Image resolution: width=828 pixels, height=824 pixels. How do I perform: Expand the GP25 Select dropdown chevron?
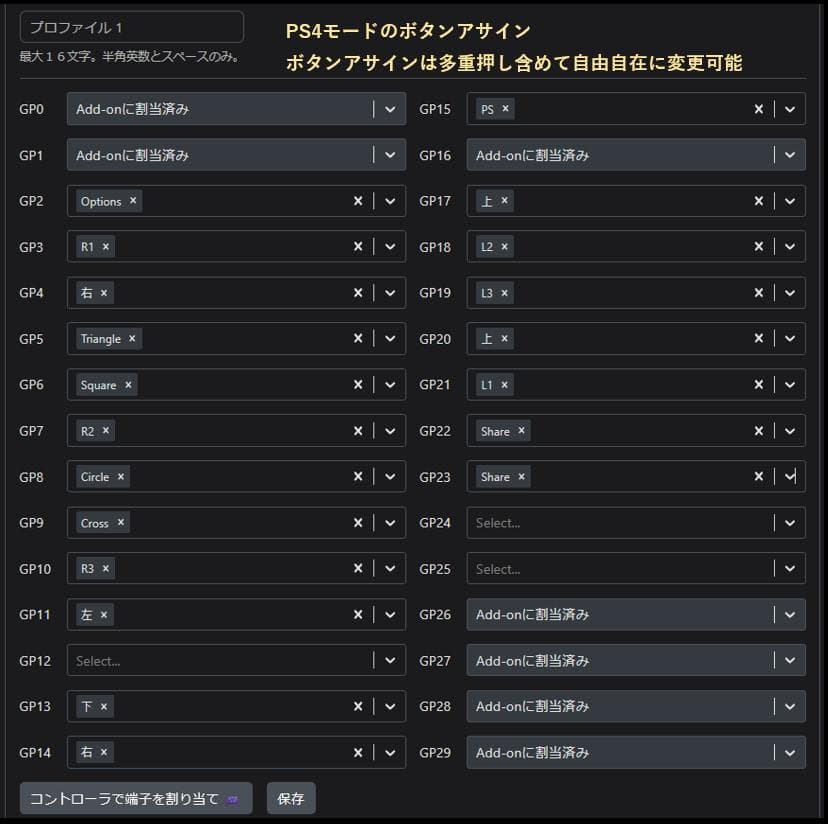click(x=789, y=569)
